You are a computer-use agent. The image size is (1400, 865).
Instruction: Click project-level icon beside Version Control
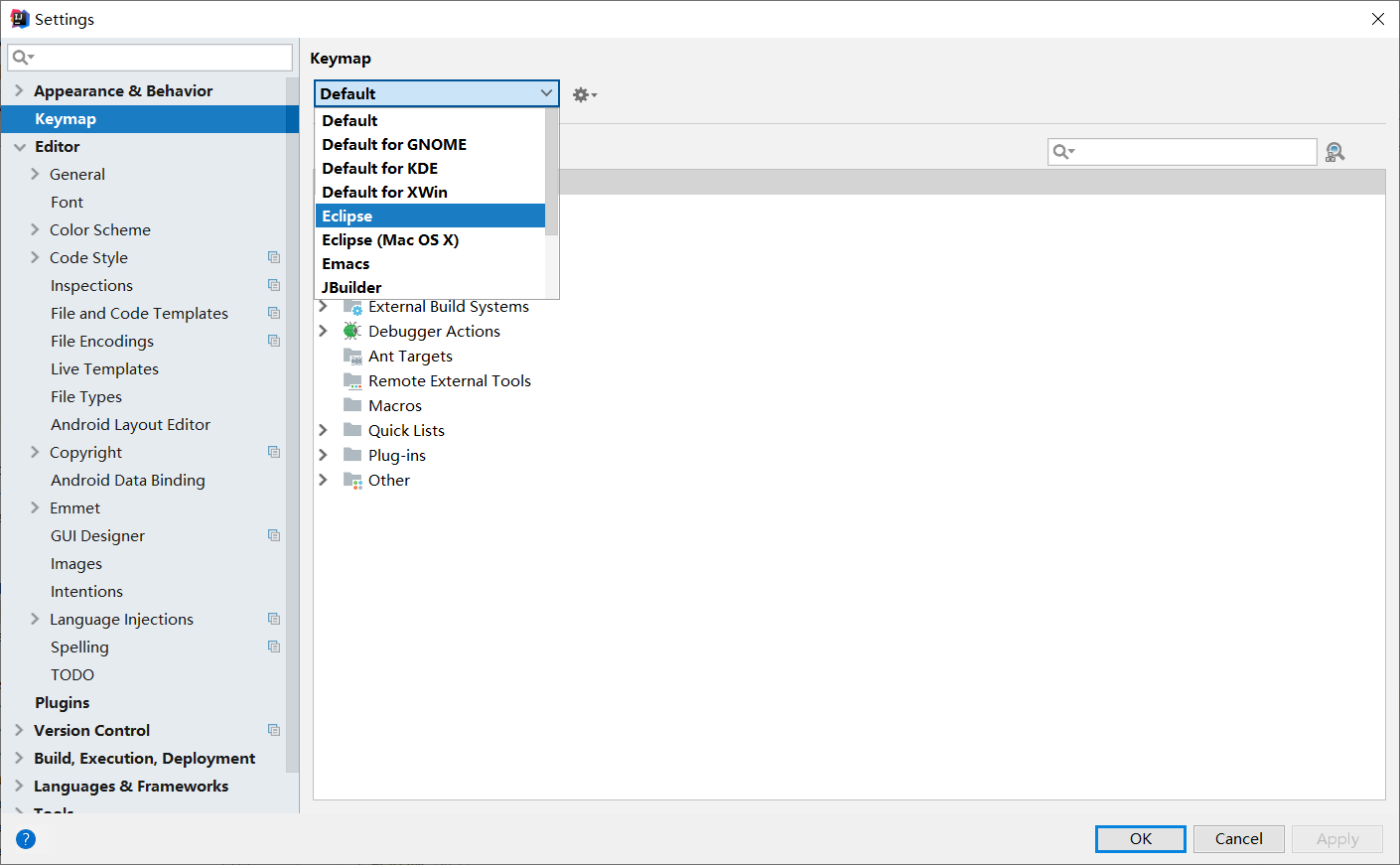point(274,730)
